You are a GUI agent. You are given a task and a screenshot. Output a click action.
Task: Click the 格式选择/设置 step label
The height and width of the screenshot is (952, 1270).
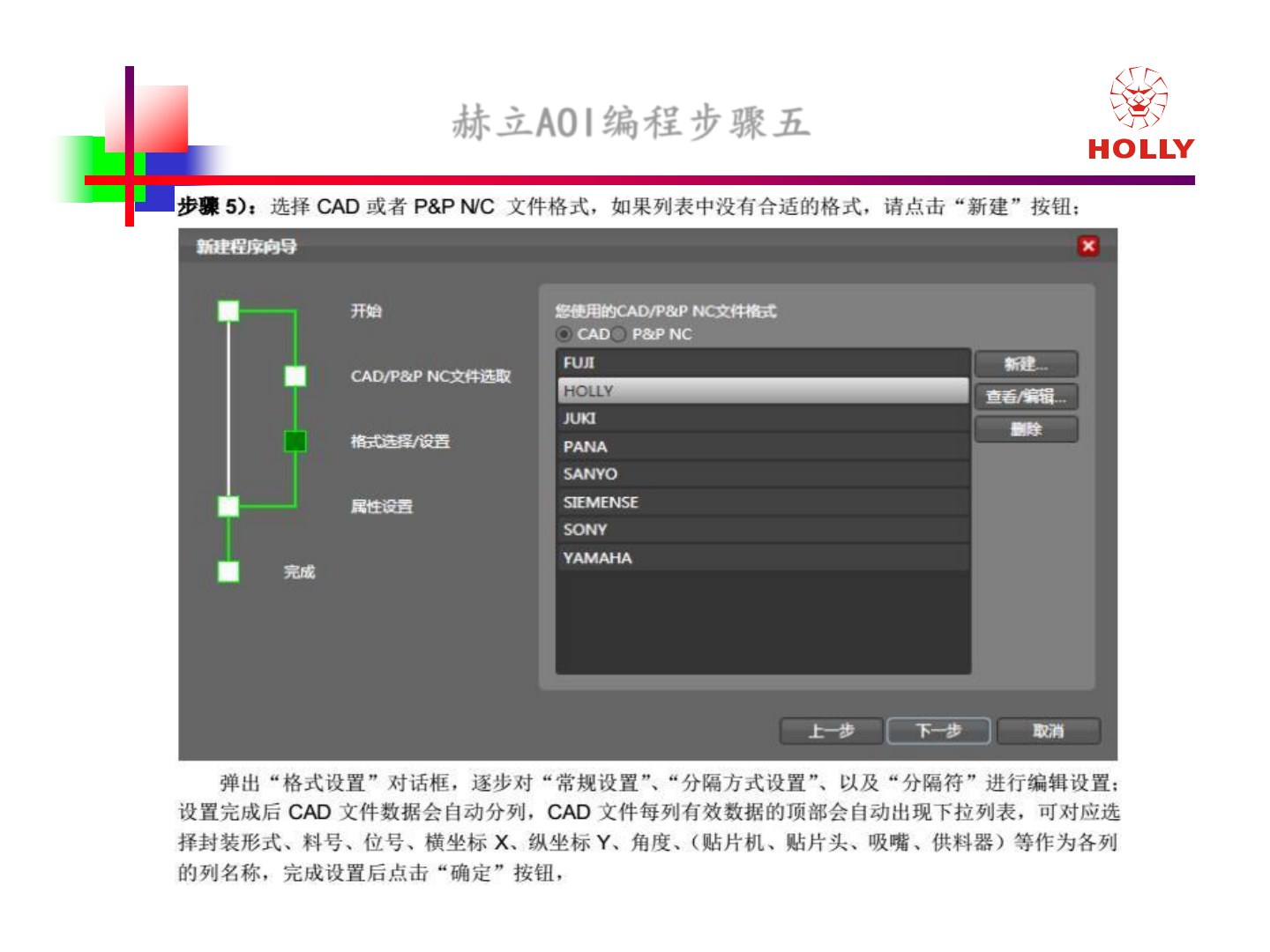(x=400, y=442)
